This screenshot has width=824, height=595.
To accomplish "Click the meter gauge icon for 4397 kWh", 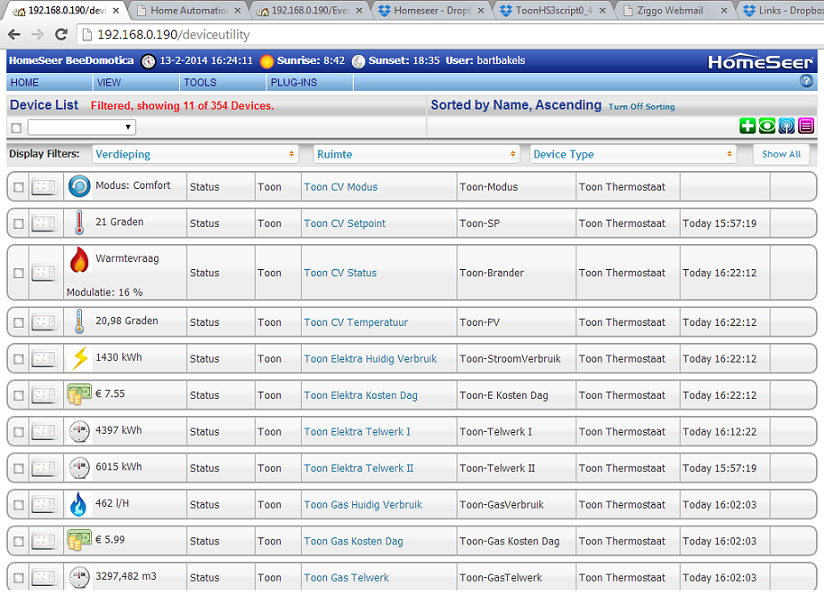I will pyautogui.click(x=79, y=431).
